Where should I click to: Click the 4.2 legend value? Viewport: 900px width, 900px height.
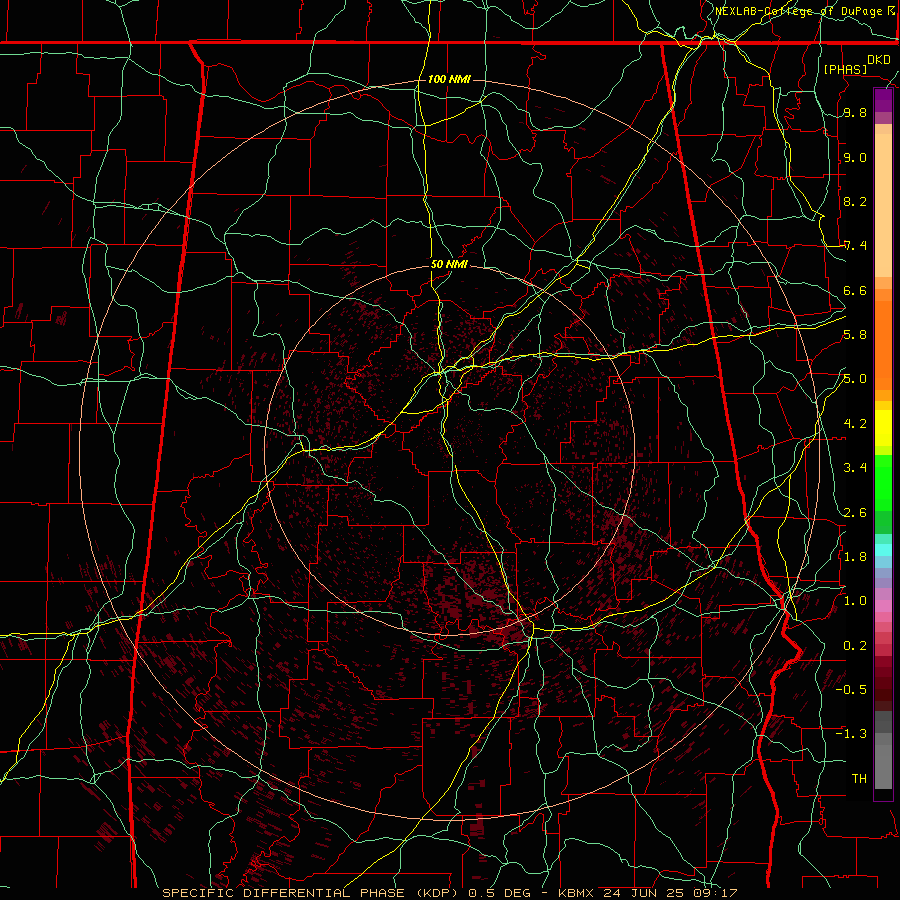point(855,424)
